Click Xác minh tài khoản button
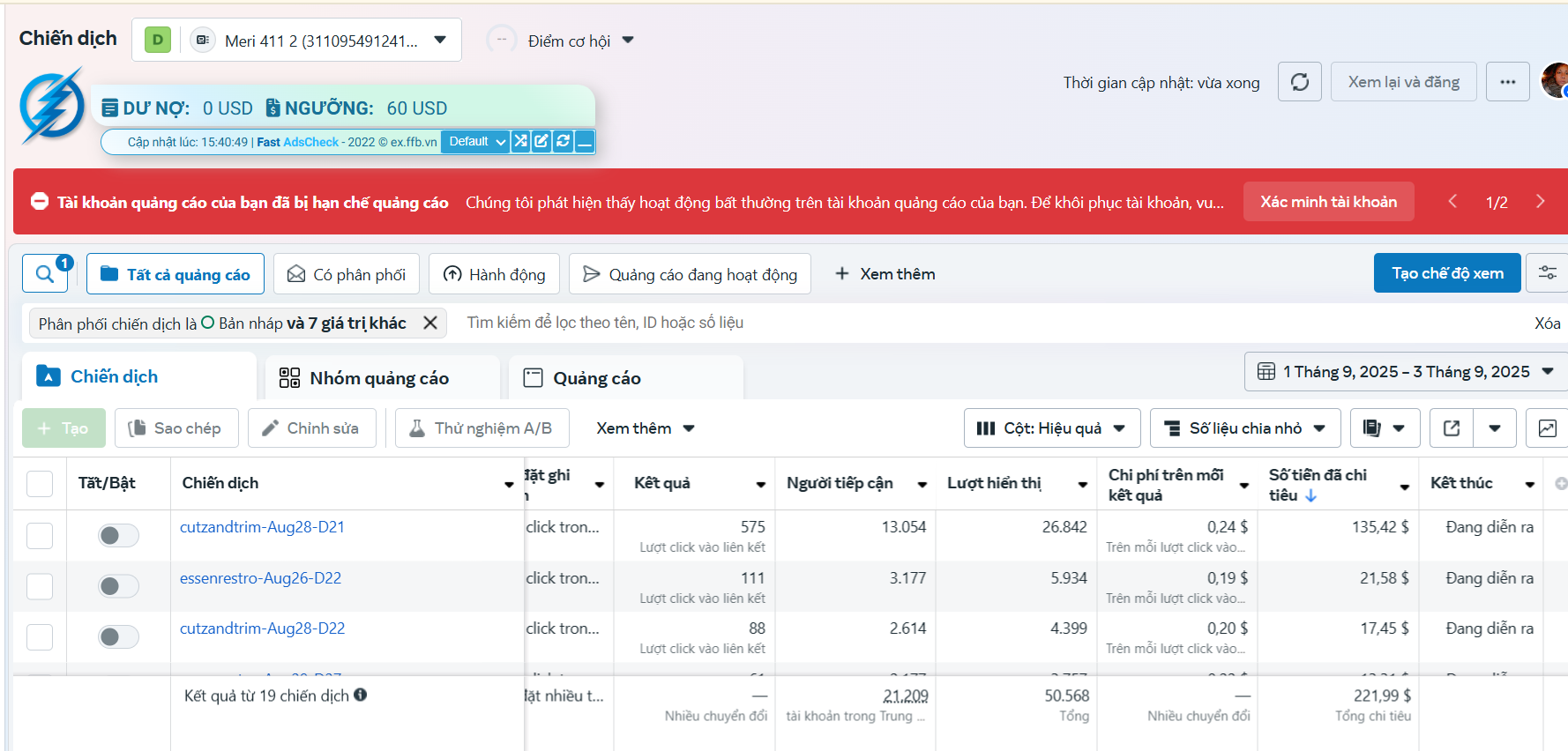 click(x=1329, y=202)
